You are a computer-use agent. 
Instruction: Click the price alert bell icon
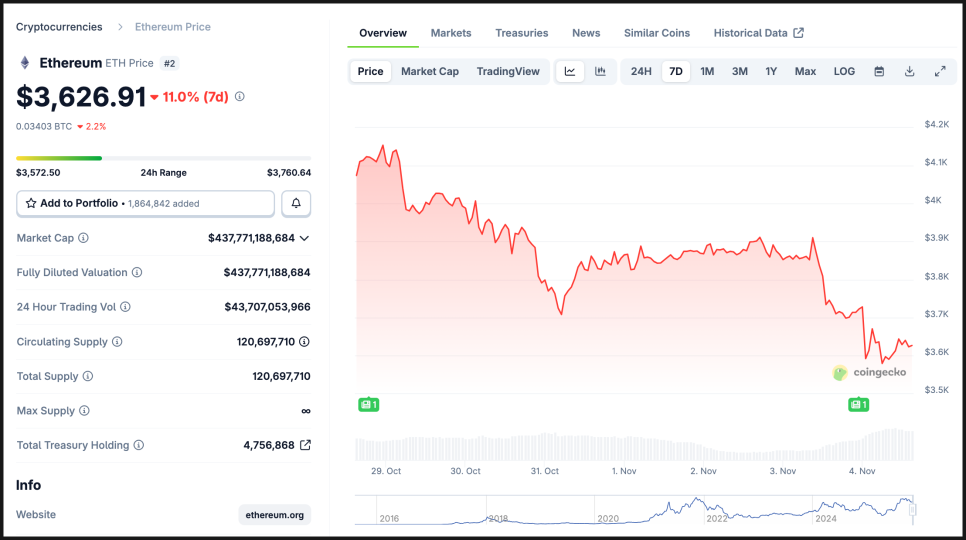point(296,203)
